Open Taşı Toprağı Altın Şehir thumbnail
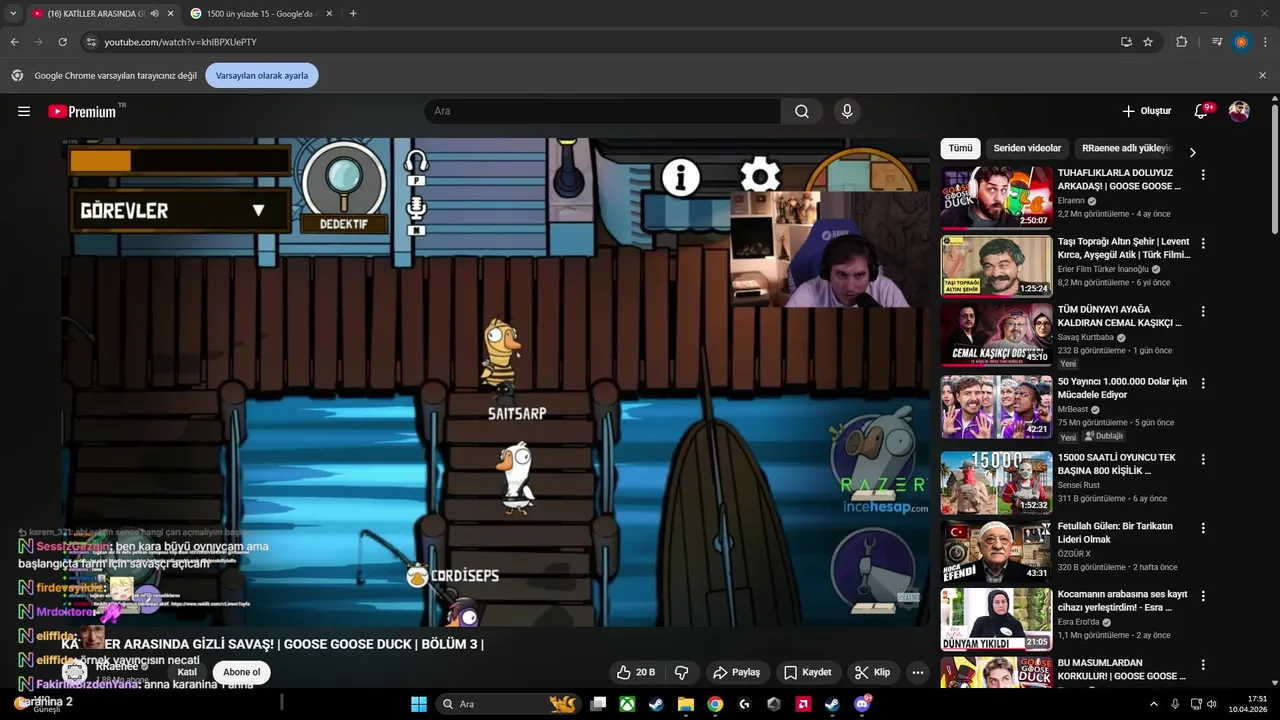 click(x=996, y=266)
